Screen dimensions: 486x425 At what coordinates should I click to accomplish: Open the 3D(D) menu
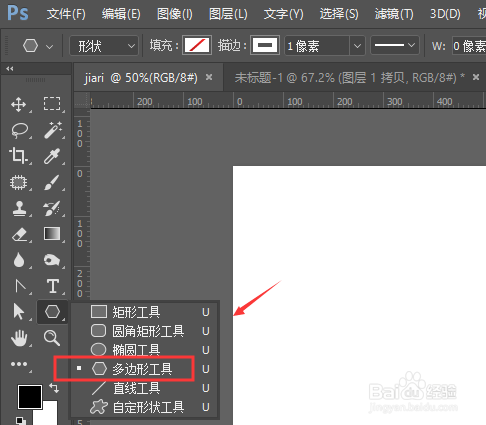click(445, 14)
